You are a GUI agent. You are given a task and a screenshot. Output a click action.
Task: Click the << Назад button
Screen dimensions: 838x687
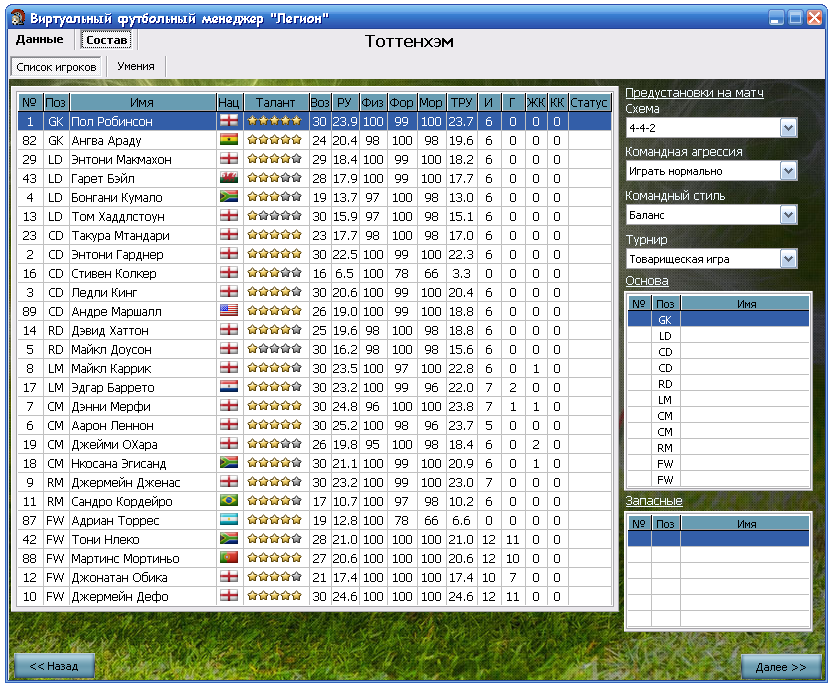(x=54, y=666)
